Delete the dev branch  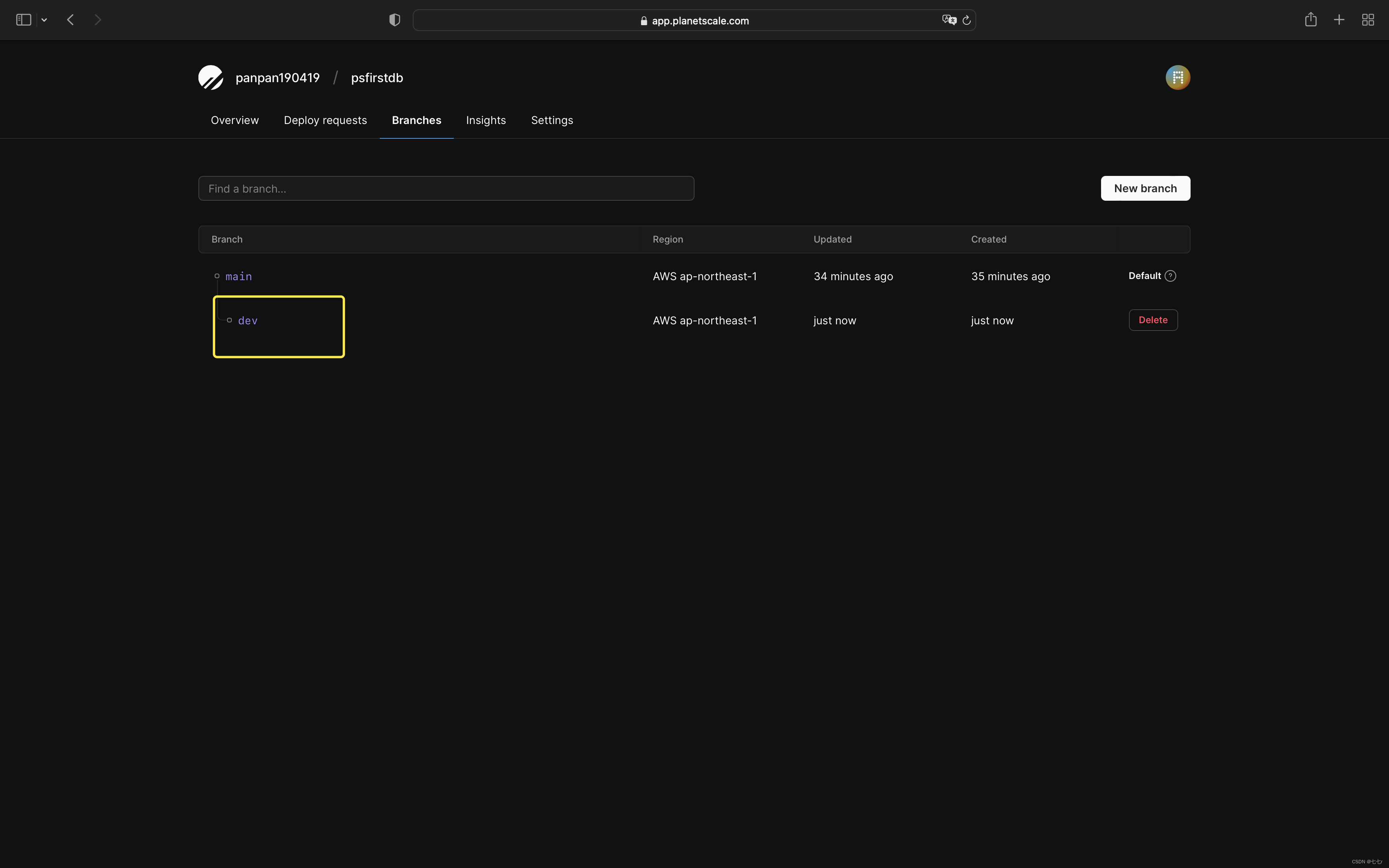1153,320
